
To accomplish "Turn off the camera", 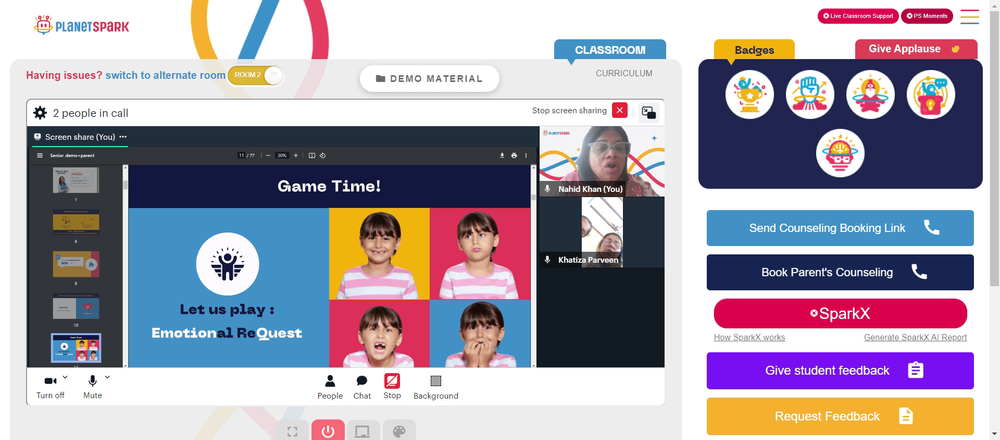I will coord(50,386).
